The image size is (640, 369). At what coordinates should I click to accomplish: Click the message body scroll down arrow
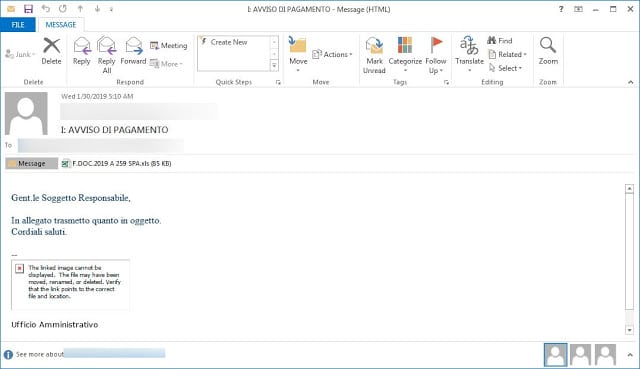click(629, 330)
